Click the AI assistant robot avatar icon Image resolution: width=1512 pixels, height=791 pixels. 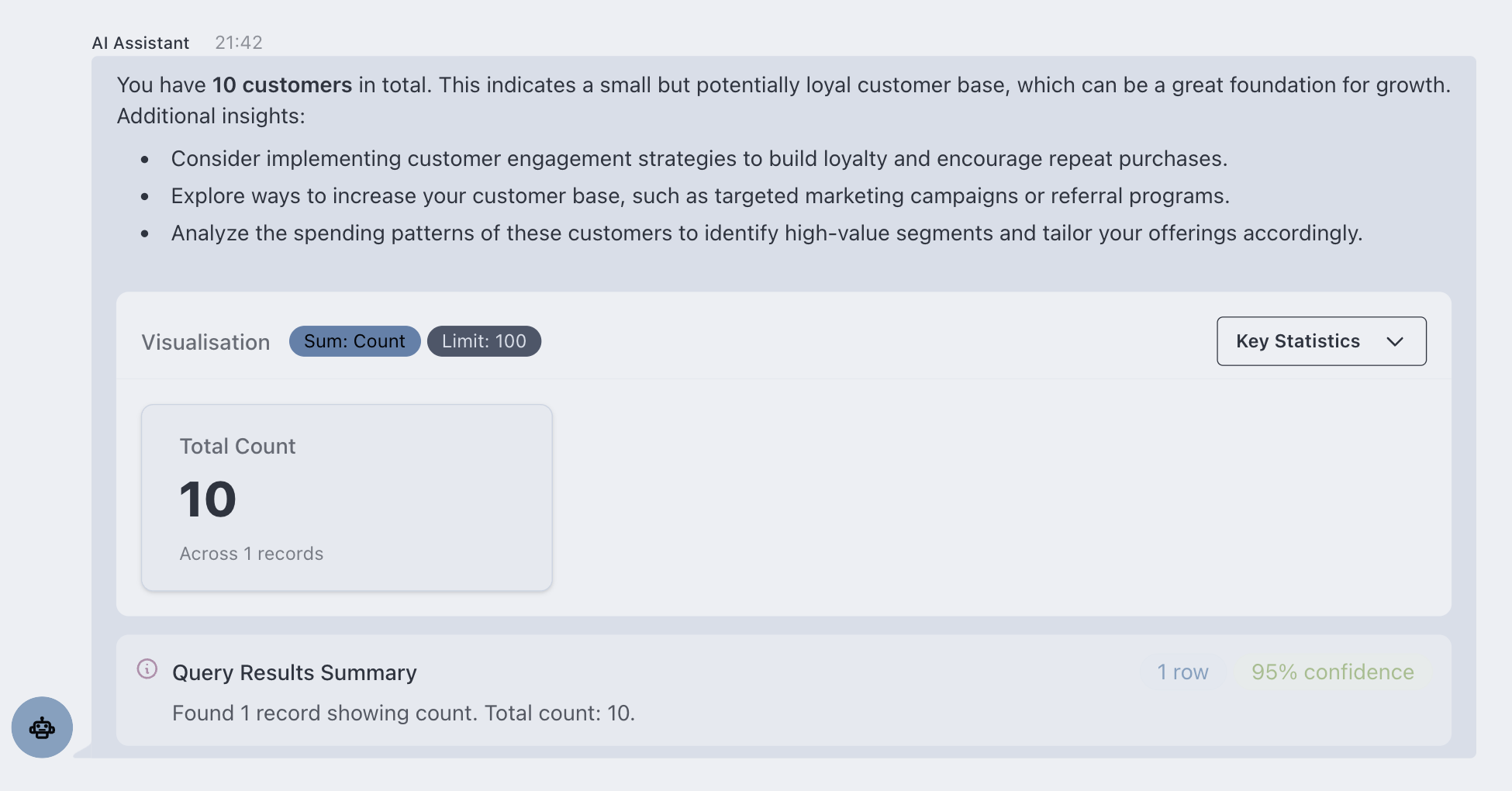click(42, 727)
